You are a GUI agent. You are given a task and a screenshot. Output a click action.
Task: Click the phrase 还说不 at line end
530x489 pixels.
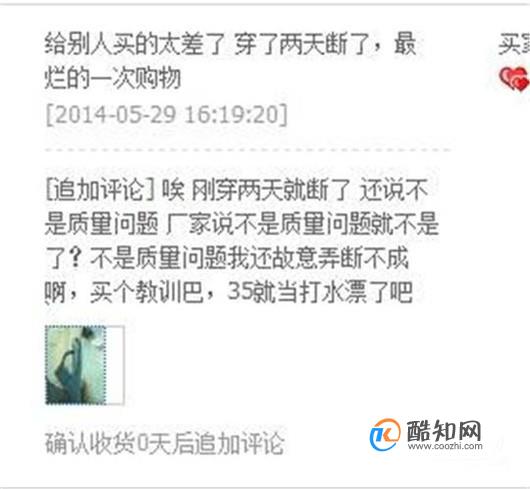pyautogui.click(x=394, y=191)
